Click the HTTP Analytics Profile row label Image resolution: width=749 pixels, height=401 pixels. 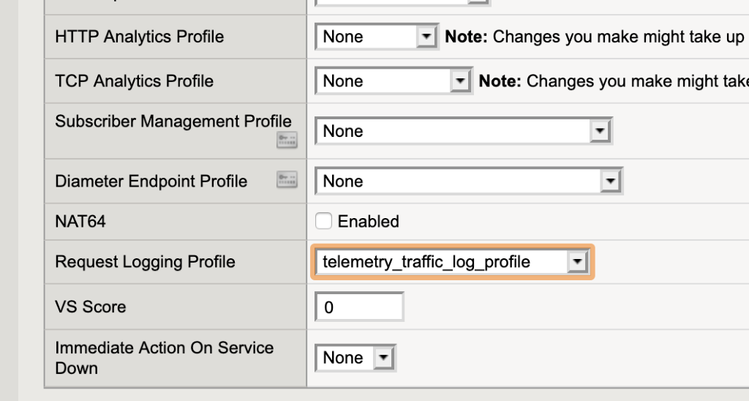coord(139,37)
